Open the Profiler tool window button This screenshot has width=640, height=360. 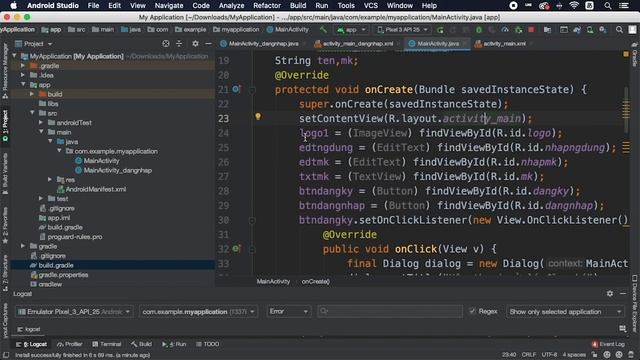click(70, 344)
